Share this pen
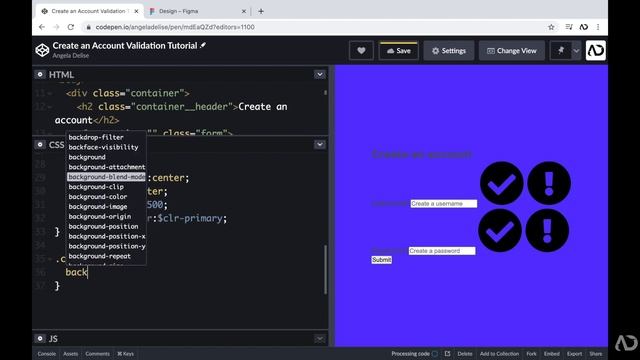Screen dimensions: 640x360 click(x=596, y=354)
